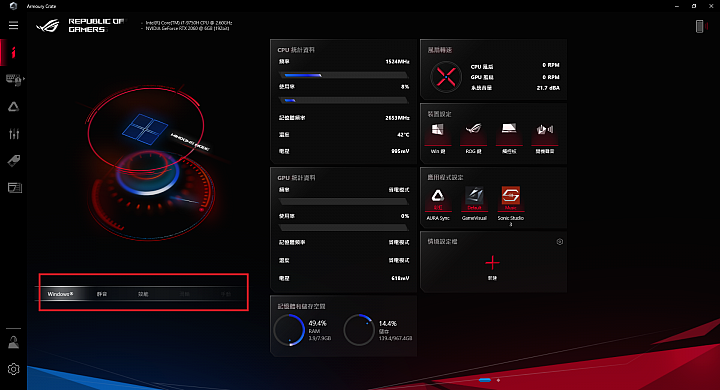Click the Win key device icon
The height and width of the screenshot is (390, 720).
tap(438, 129)
